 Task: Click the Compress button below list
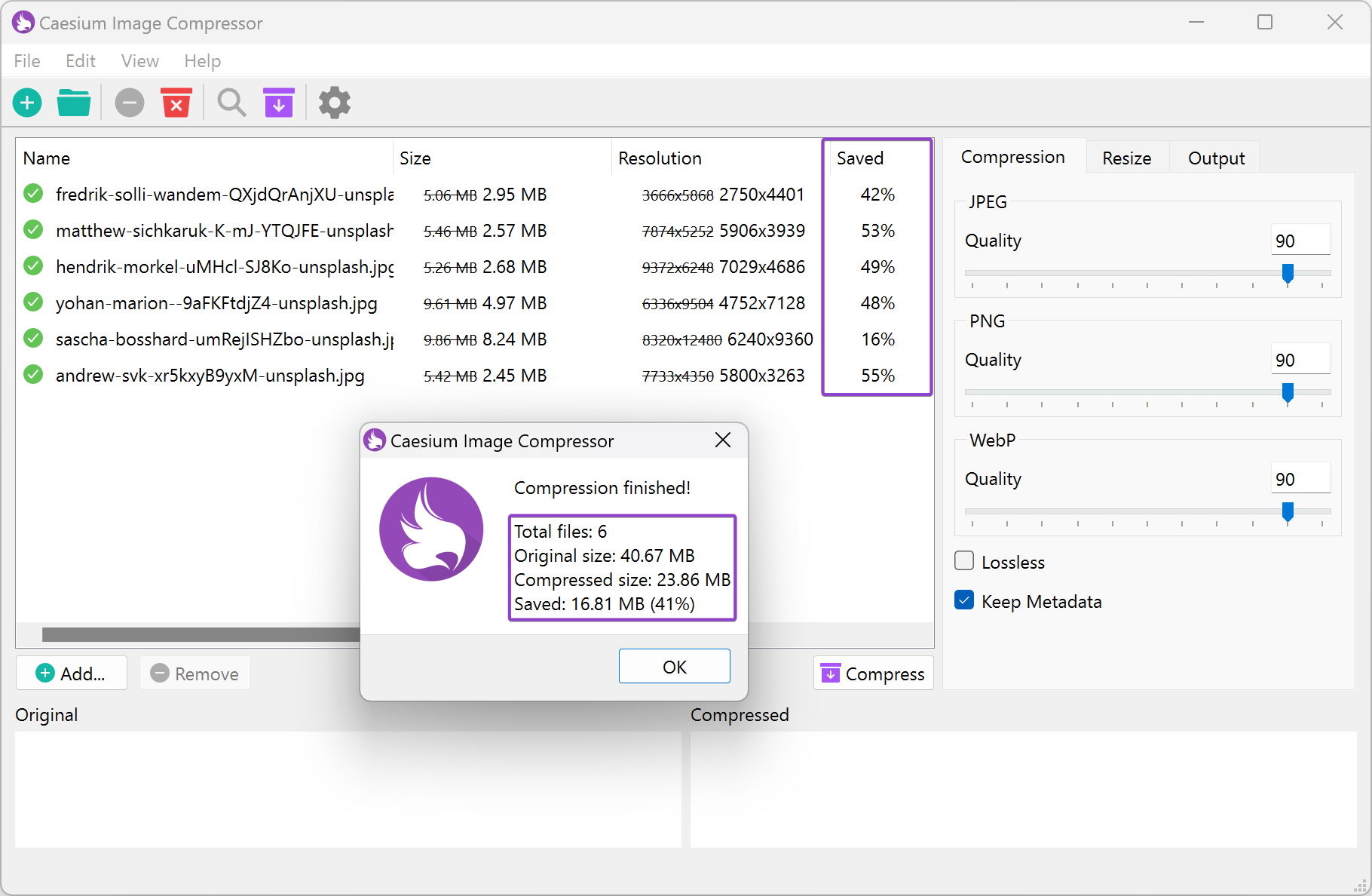tap(874, 674)
